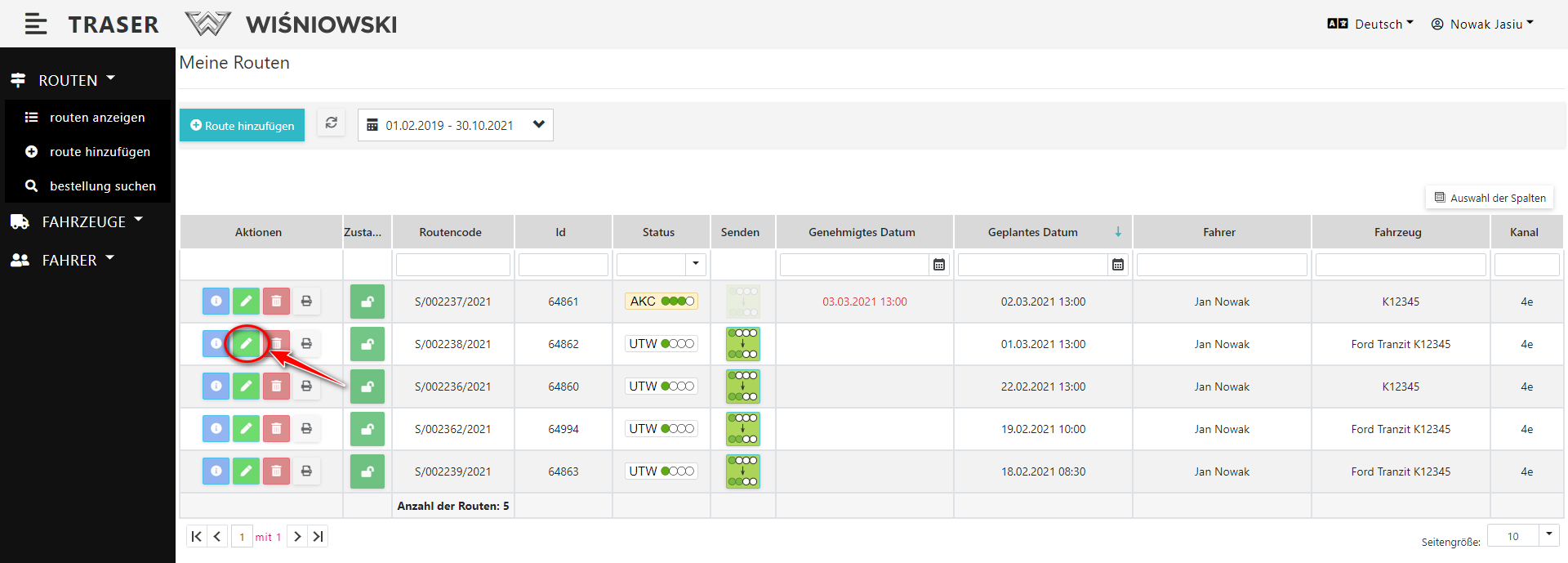Viewport: 1568px width, 563px height.
Task: Click the Routencode filter input field
Action: [x=452, y=265]
